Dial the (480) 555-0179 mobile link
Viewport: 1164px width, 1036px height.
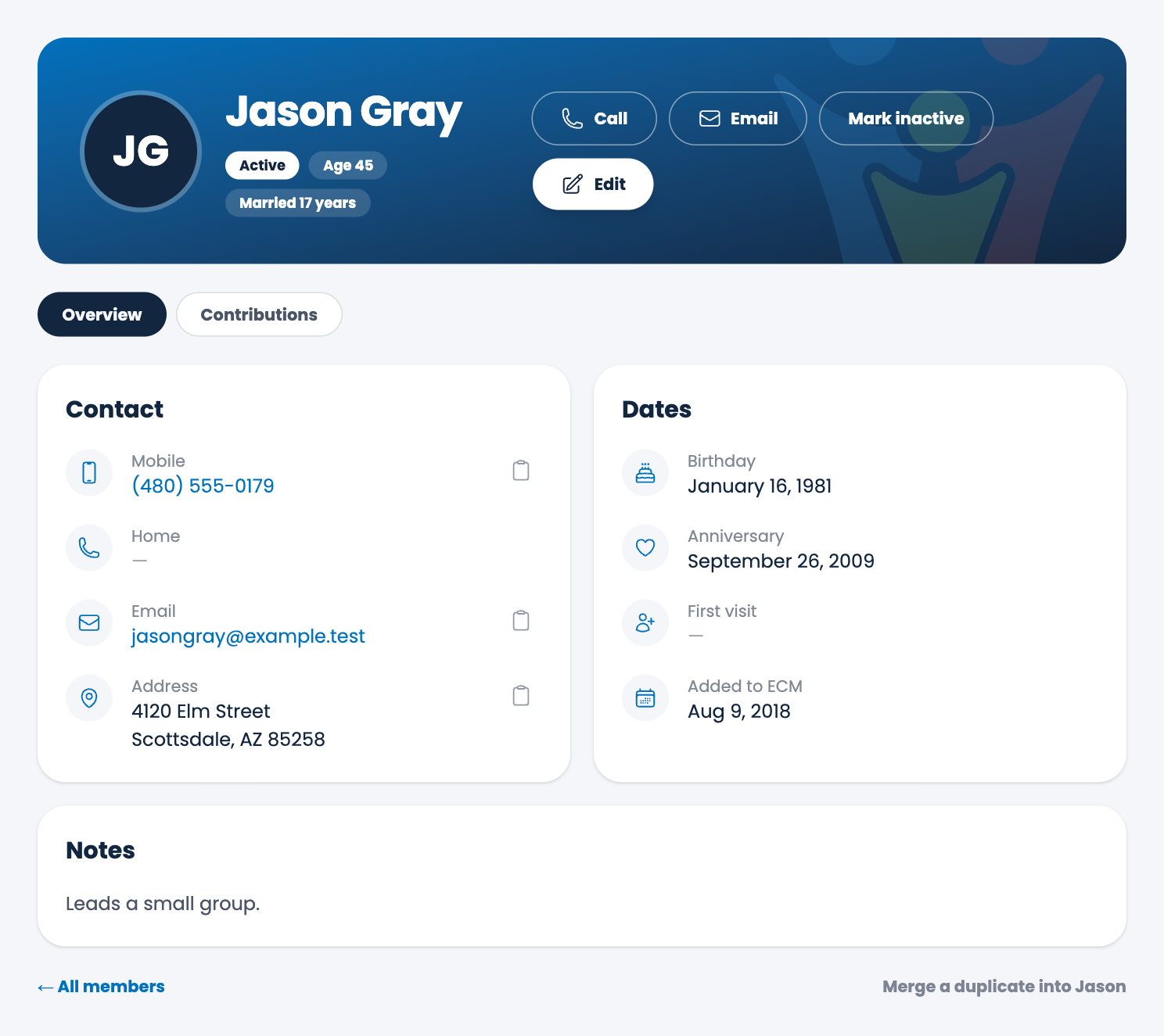(x=203, y=486)
